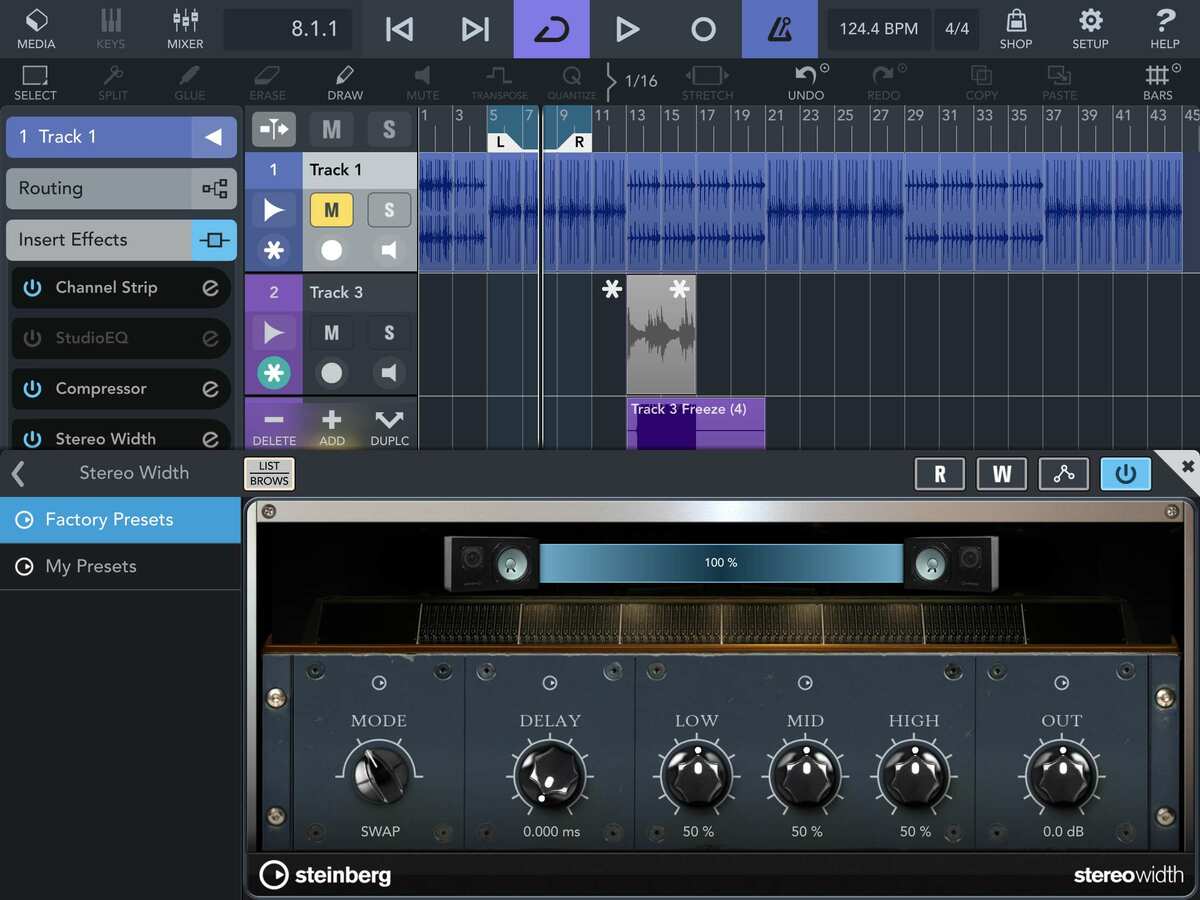Image resolution: width=1200 pixels, height=900 pixels.
Task: Click the stereo width 100% bar
Action: click(x=720, y=563)
